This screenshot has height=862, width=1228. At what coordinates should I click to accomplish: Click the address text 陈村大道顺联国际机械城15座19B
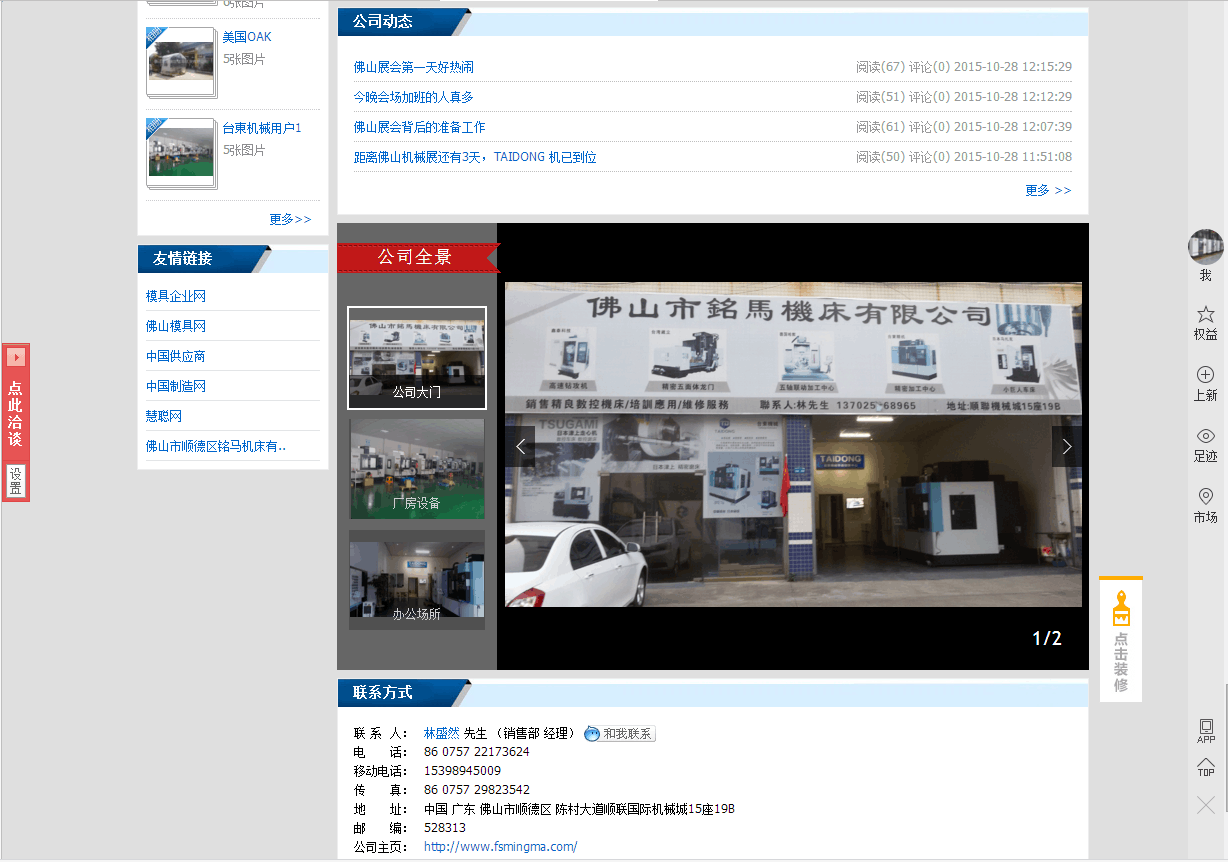tap(646, 809)
